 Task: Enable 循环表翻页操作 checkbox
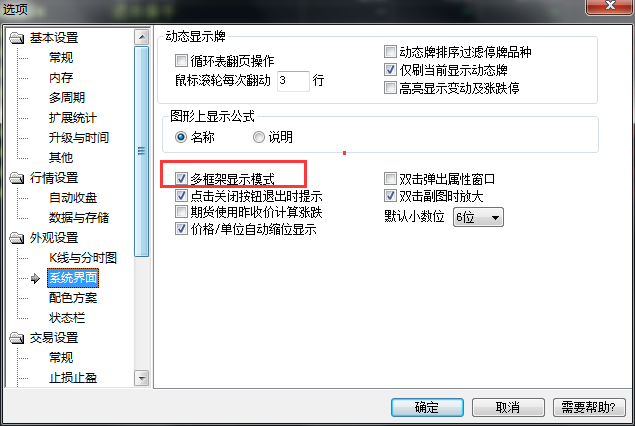pos(181,61)
